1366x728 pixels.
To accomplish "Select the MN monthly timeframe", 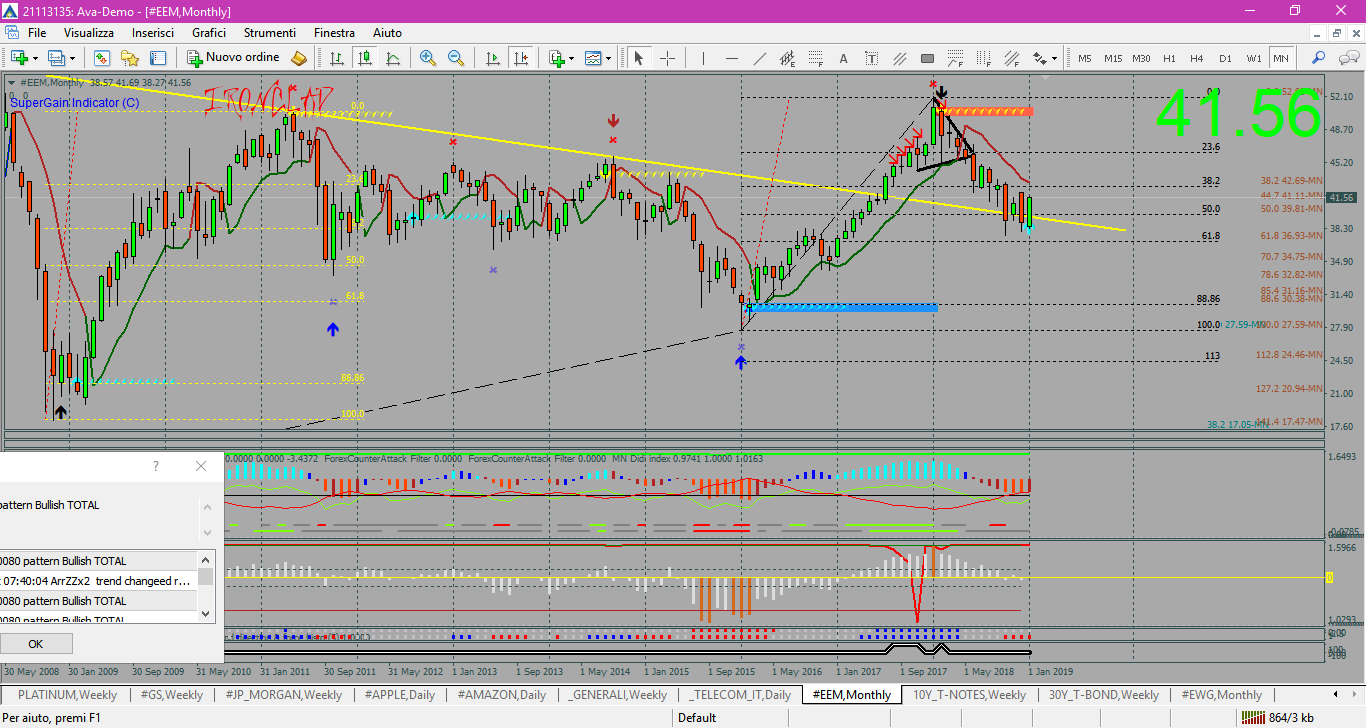I will point(1281,58).
